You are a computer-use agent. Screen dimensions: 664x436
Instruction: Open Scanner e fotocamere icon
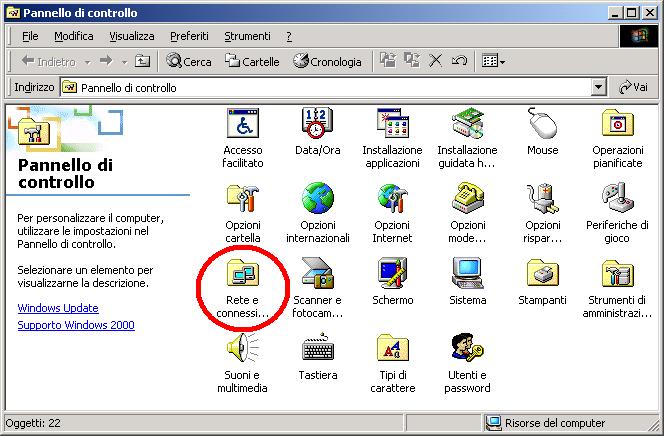point(317,273)
